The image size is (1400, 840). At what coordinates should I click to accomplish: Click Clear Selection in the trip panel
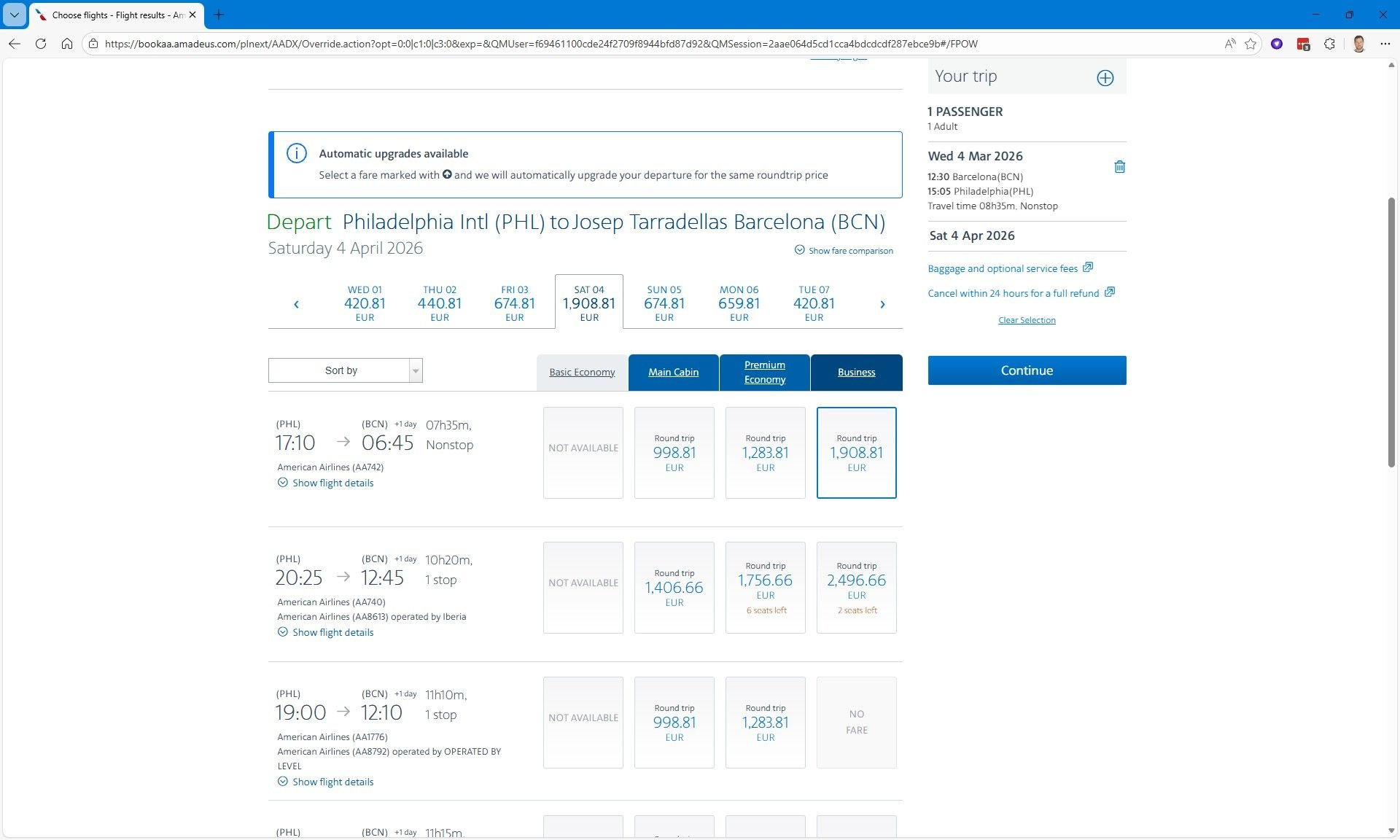pos(1026,319)
